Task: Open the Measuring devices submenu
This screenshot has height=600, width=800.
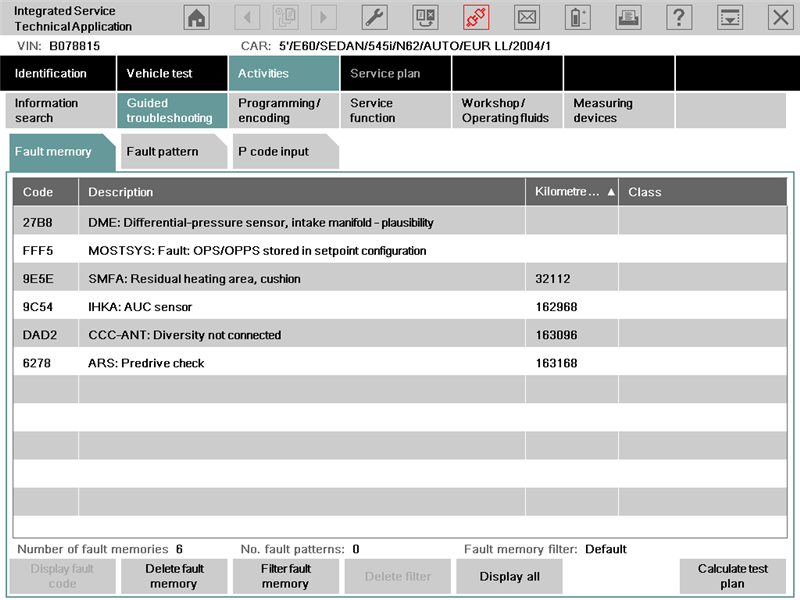Action: point(619,110)
